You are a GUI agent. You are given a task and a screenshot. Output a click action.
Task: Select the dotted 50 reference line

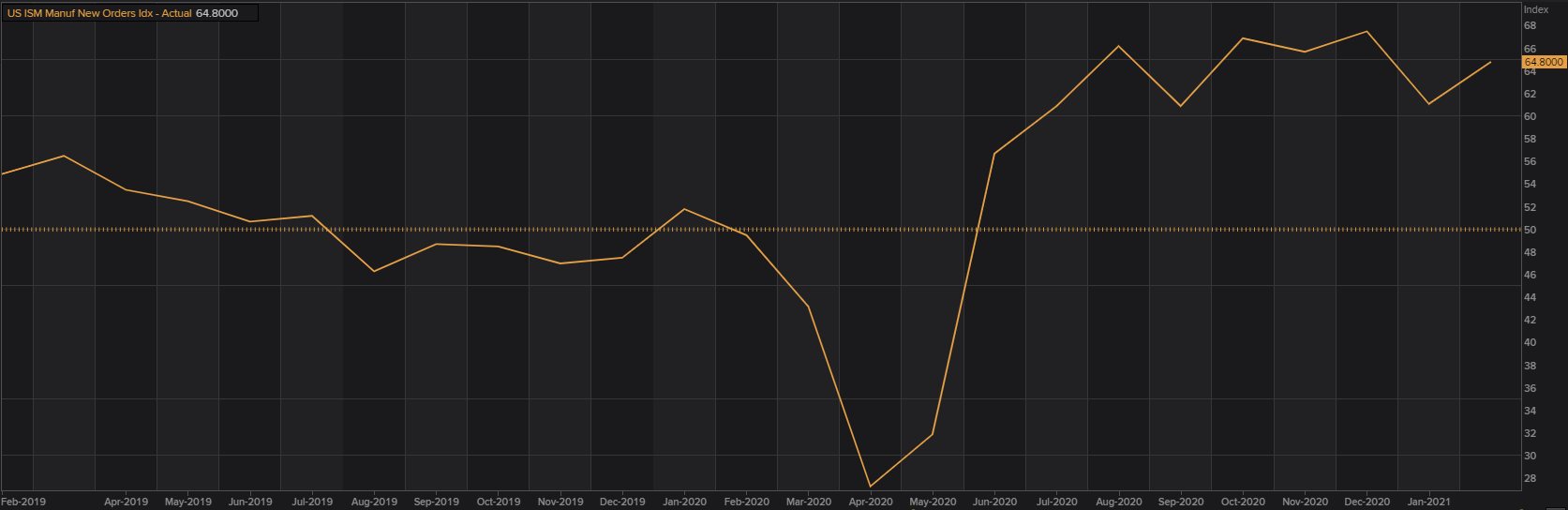[760, 229]
